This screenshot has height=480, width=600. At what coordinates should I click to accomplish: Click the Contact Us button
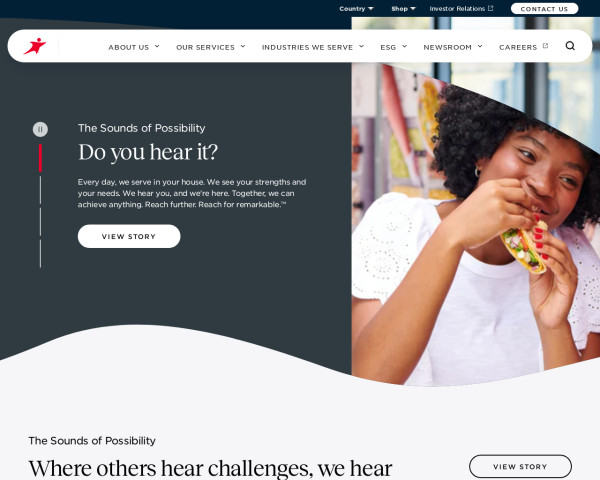[544, 8]
